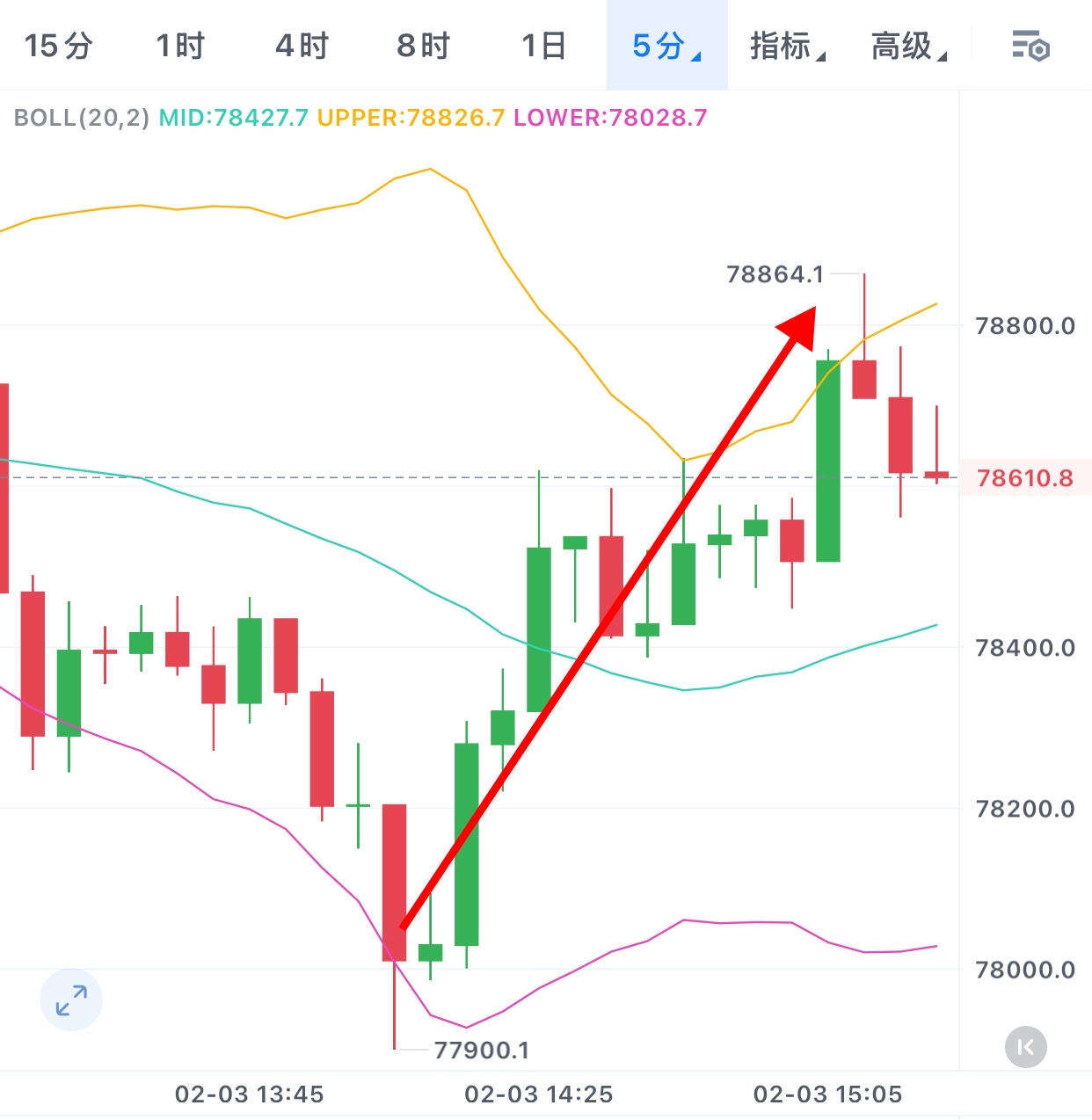Switch to 4时 timeframe
The height and width of the screenshot is (1120, 1092).
[302, 46]
